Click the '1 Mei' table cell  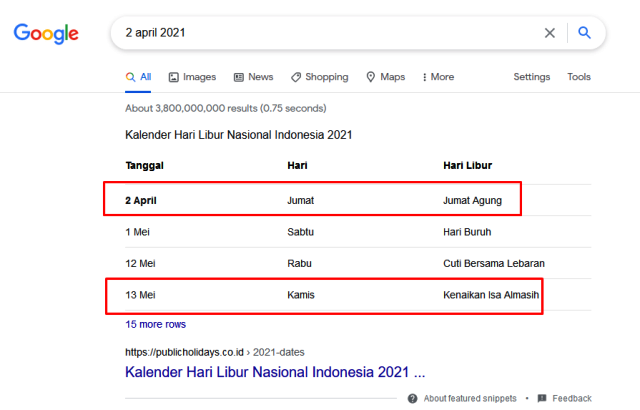(138, 232)
